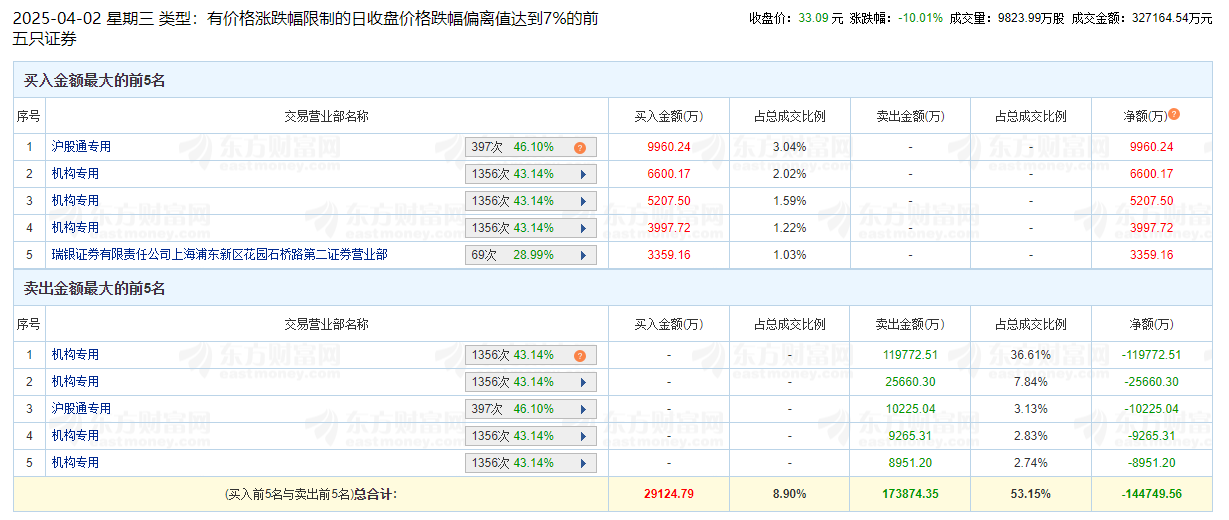Expand stats arrow for sell-side rank 4 机构专用
This screenshot has width=1229, height=520.
(x=583, y=436)
